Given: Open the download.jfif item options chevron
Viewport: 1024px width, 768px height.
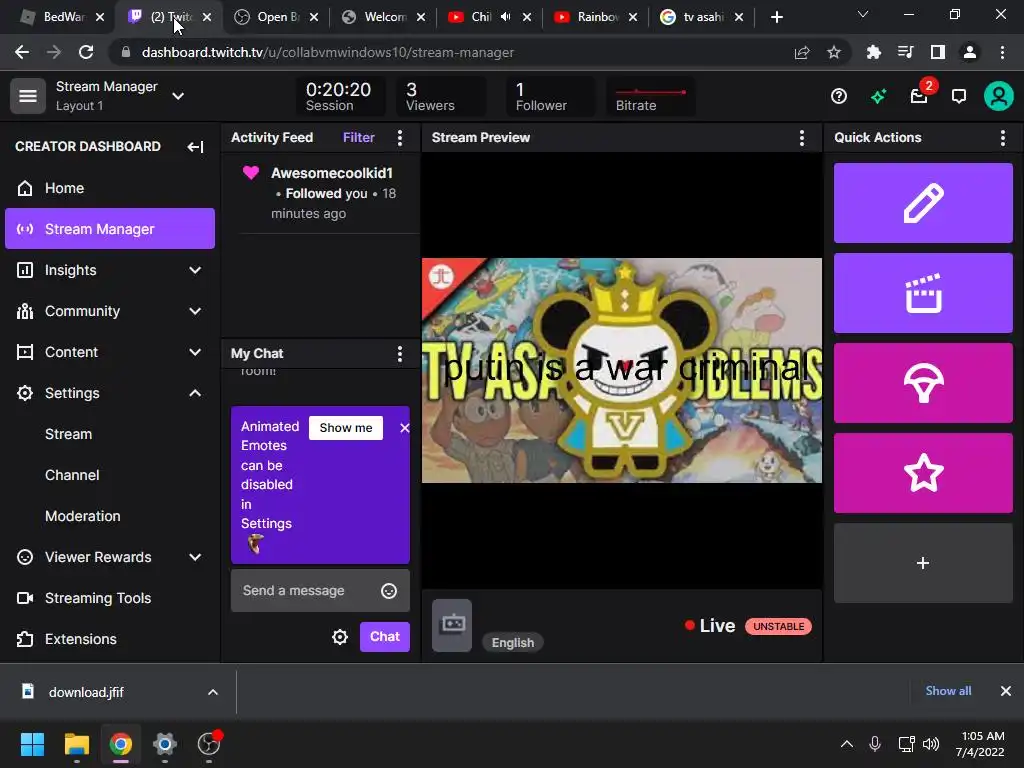Looking at the screenshot, I should click(213, 692).
